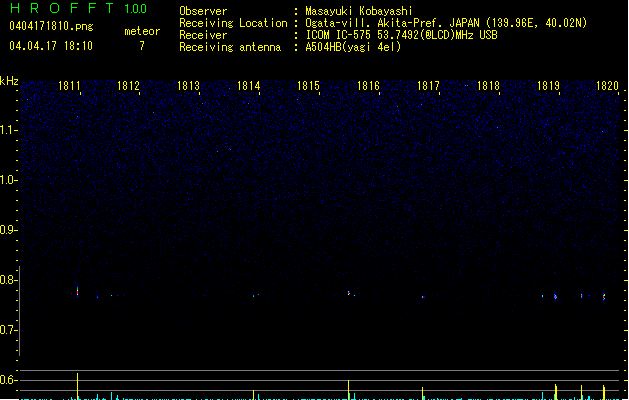The height and width of the screenshot is (400, 629).
Task: Click the meteor echo between 1815 and 1816
Action: (349, 293)
